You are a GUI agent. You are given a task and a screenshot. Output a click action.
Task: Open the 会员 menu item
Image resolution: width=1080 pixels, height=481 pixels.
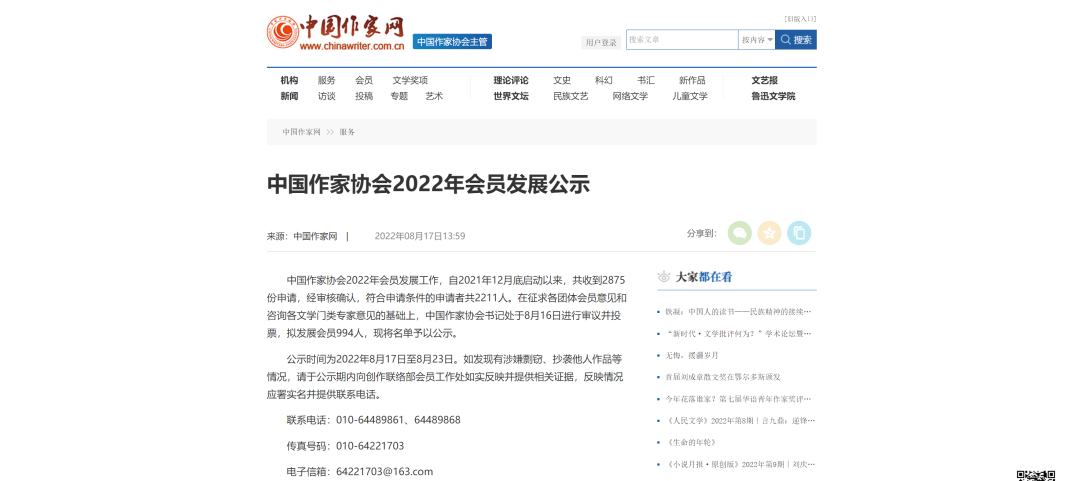pyautogui.click(x=364, y=80)
